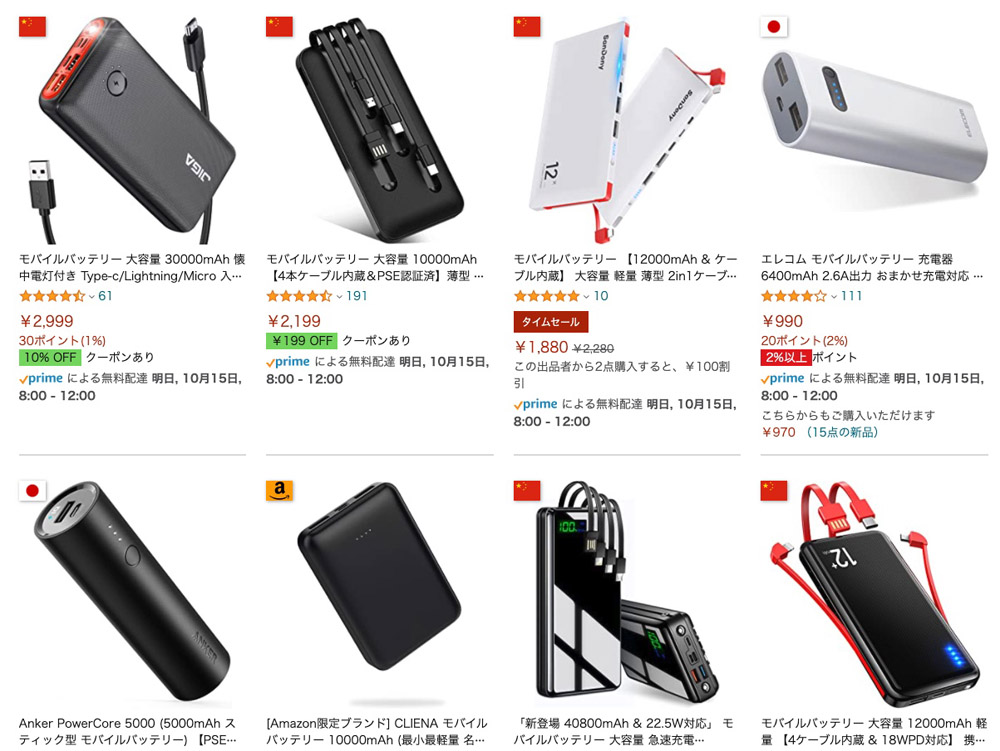Click the star rating of the 30000mAh battery
This screenshot has width=1000, height=751.
52,296
